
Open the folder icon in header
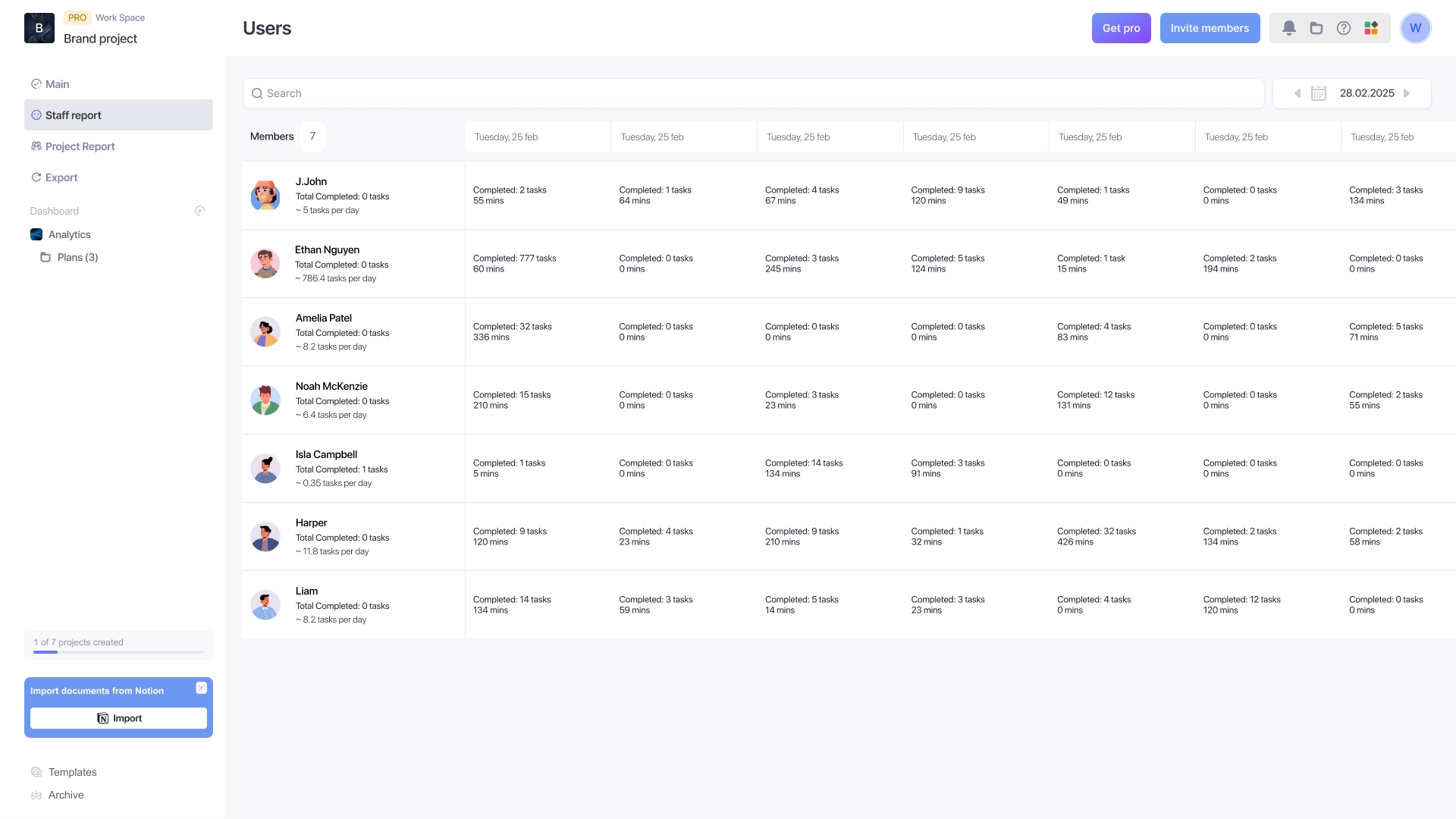pyautogui.click(x=1316, y=28)
